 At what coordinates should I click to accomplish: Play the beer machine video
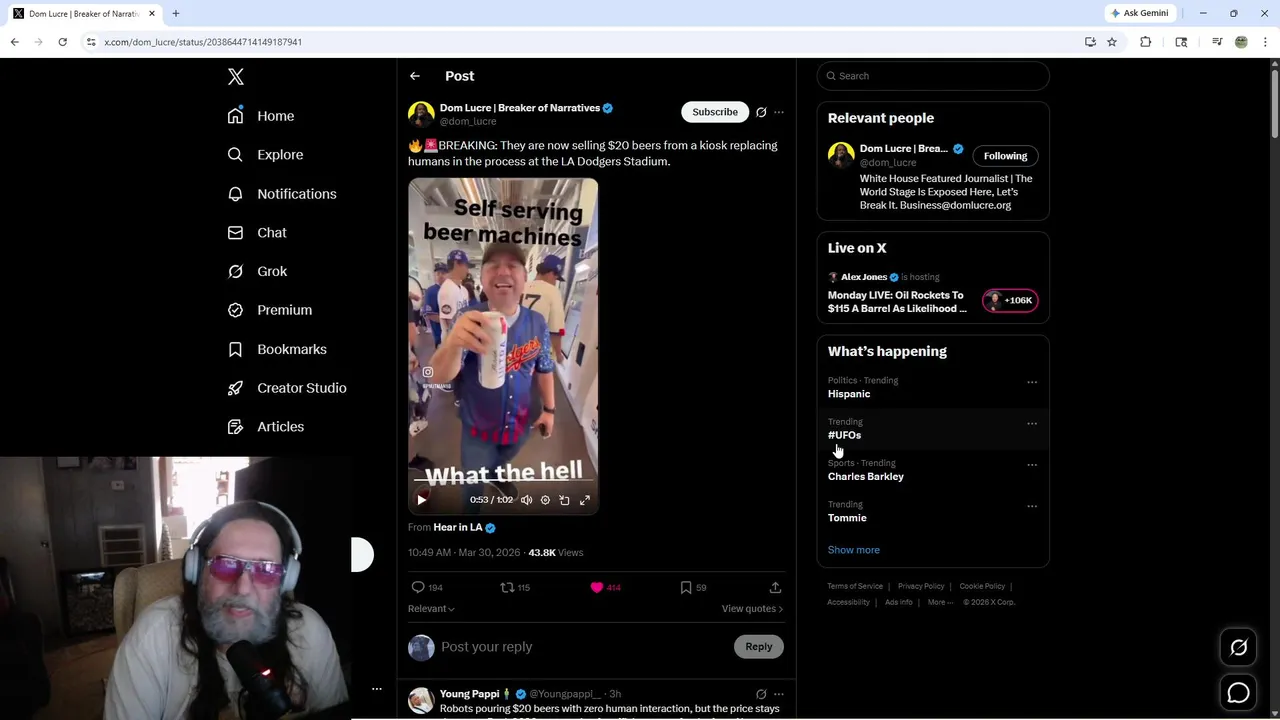(x=421, y=500)
